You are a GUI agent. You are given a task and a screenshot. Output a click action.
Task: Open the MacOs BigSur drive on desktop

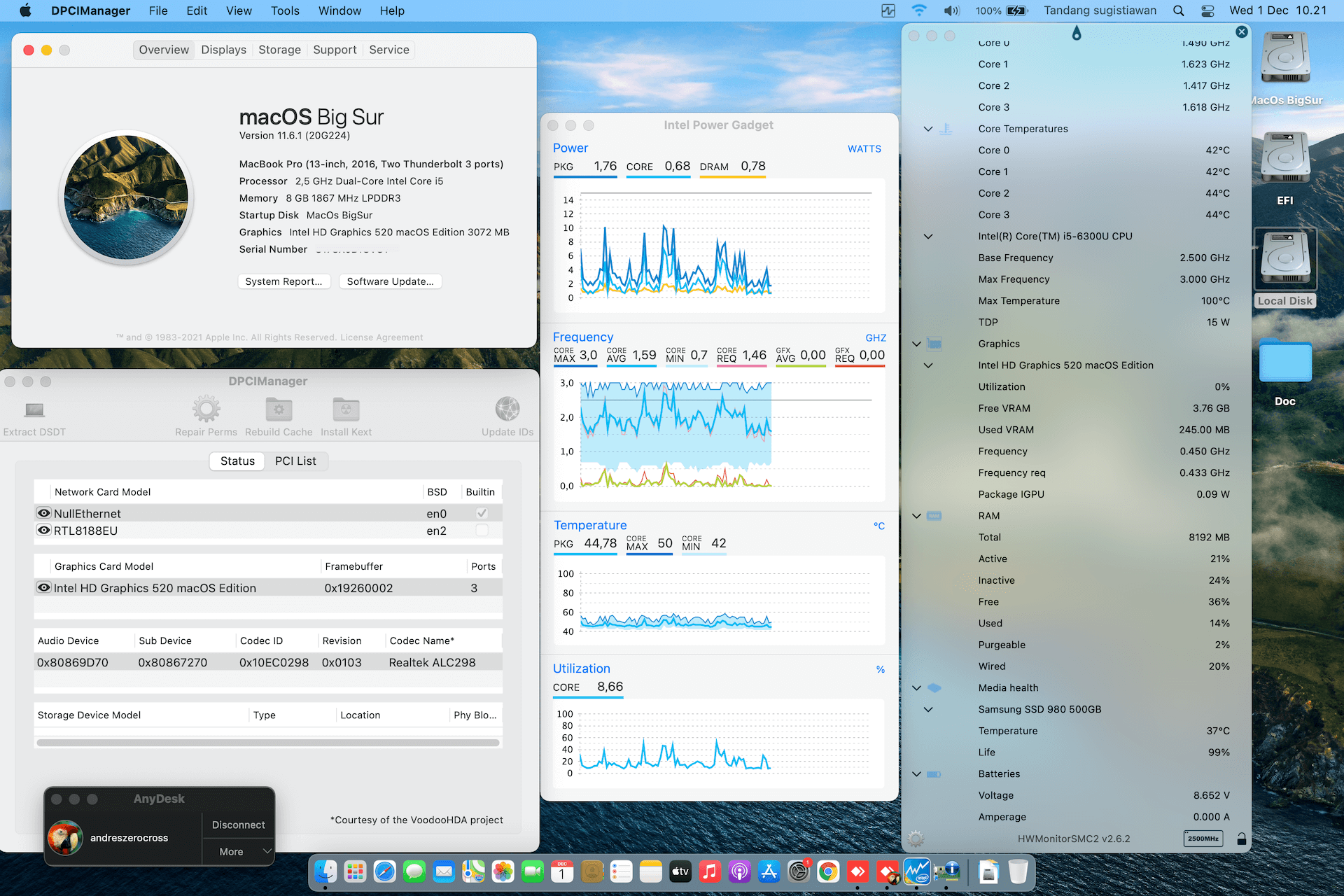(1285, 59)
